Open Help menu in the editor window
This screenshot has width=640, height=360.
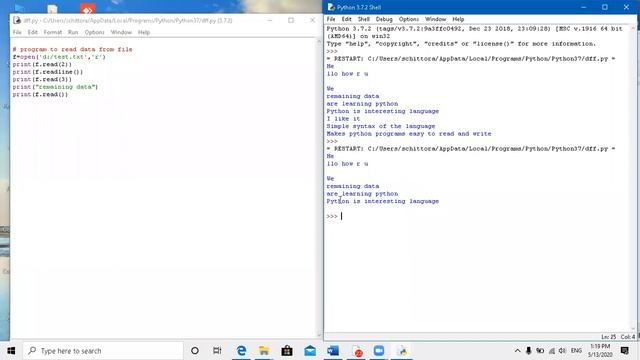[x=144, y=32]
